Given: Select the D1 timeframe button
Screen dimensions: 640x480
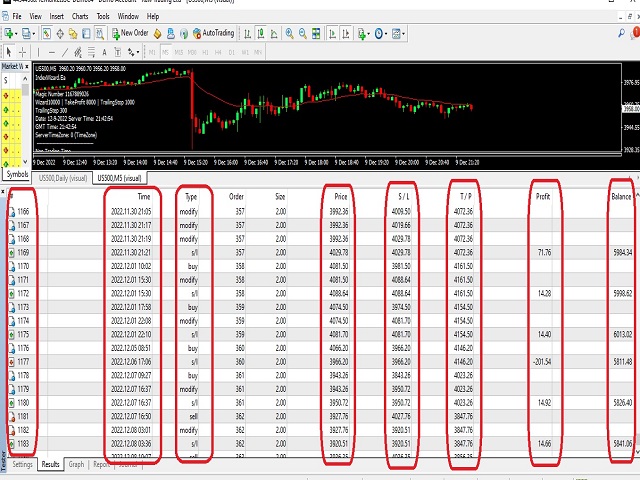Looking at the screenshot, I should (231, 52).
